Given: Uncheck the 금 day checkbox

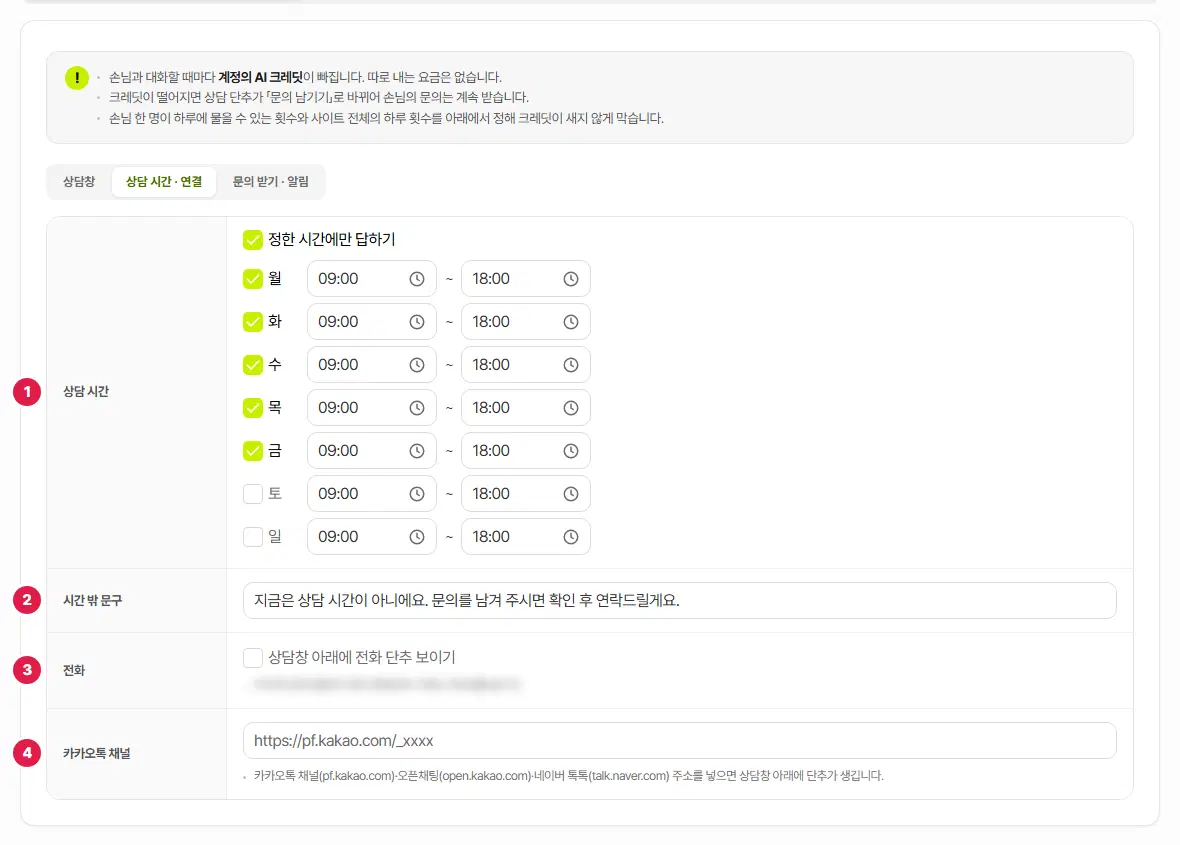Looking at the screenshot, I should tap(253, 451).
